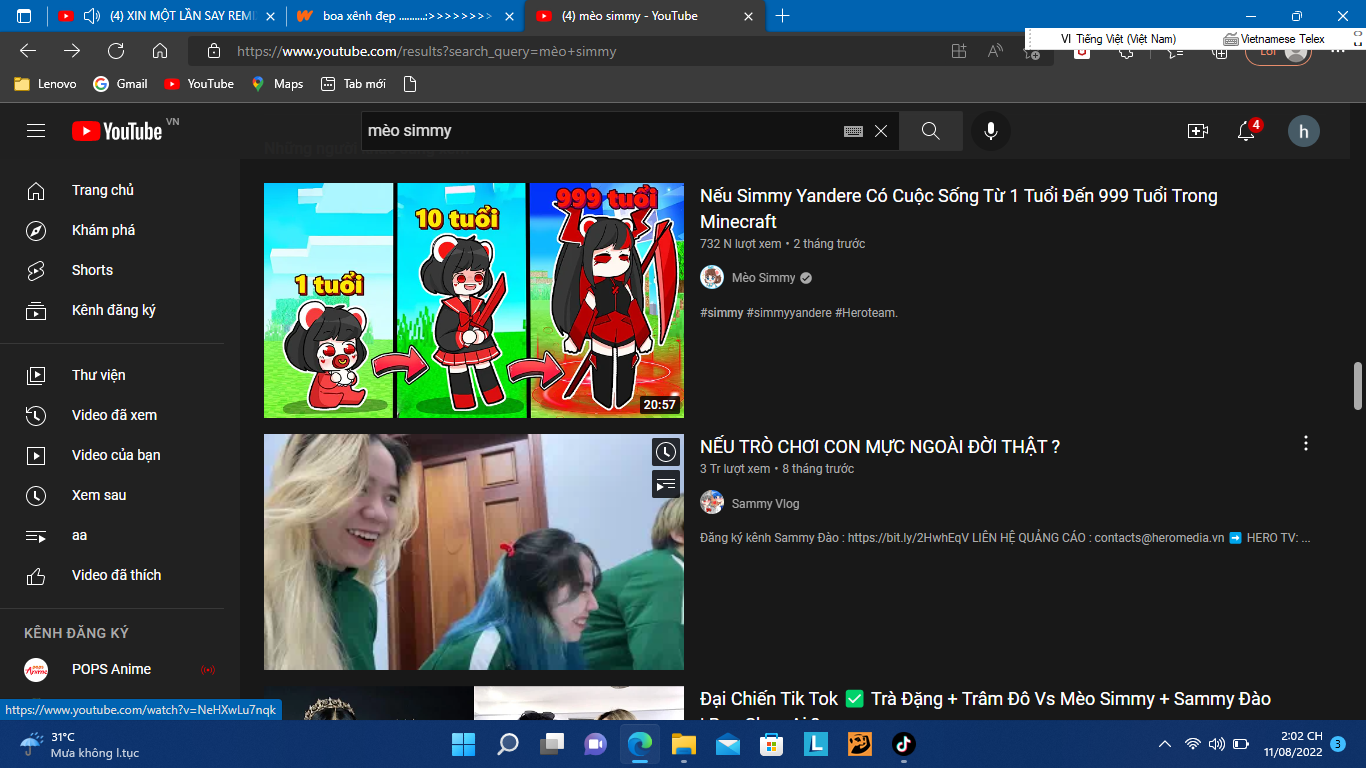Click the search magnifier button
This screenshot has width=1366, height=768.
pos(931,131)
